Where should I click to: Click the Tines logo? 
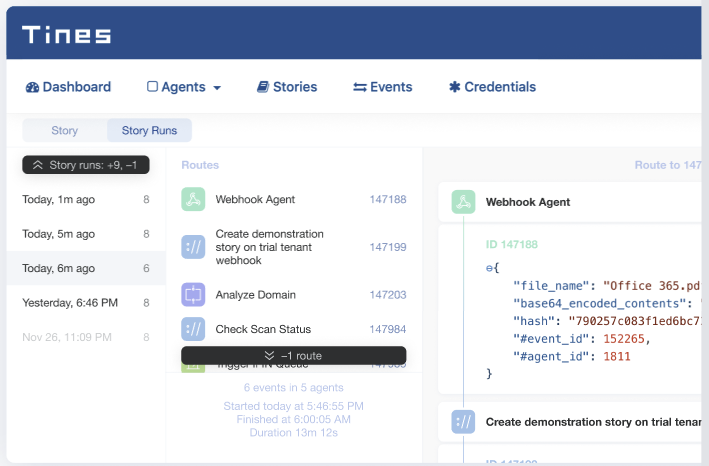[x=66, y=34]
